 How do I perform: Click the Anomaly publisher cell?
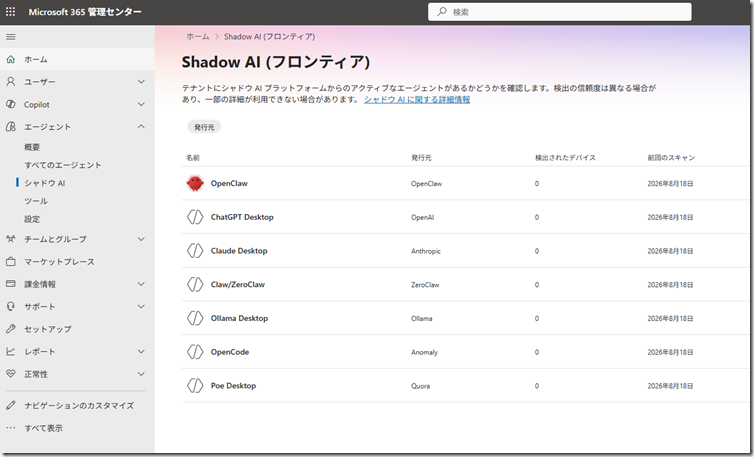(x=424, y=352)
